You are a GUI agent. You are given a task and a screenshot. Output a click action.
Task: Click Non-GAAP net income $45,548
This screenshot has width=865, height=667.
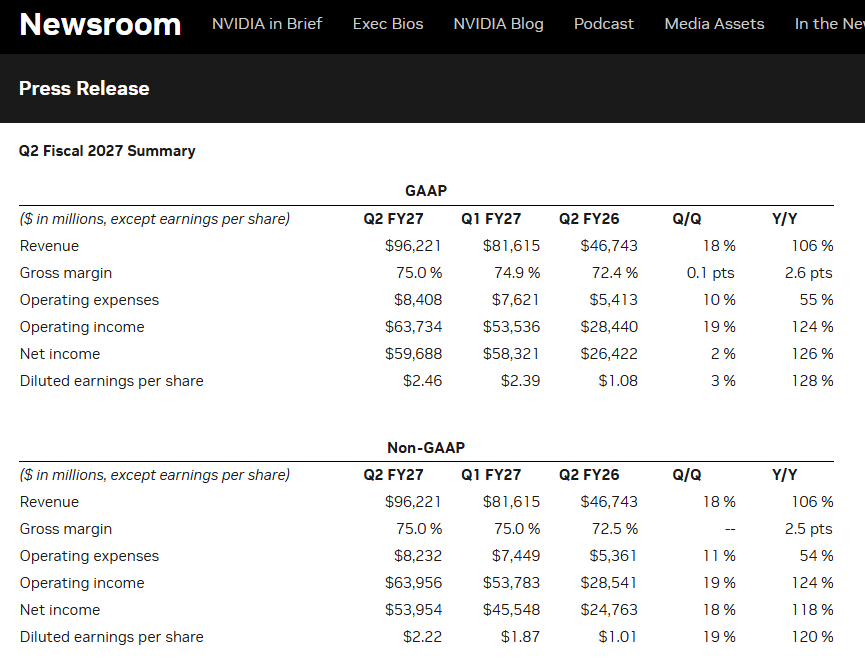511,610
